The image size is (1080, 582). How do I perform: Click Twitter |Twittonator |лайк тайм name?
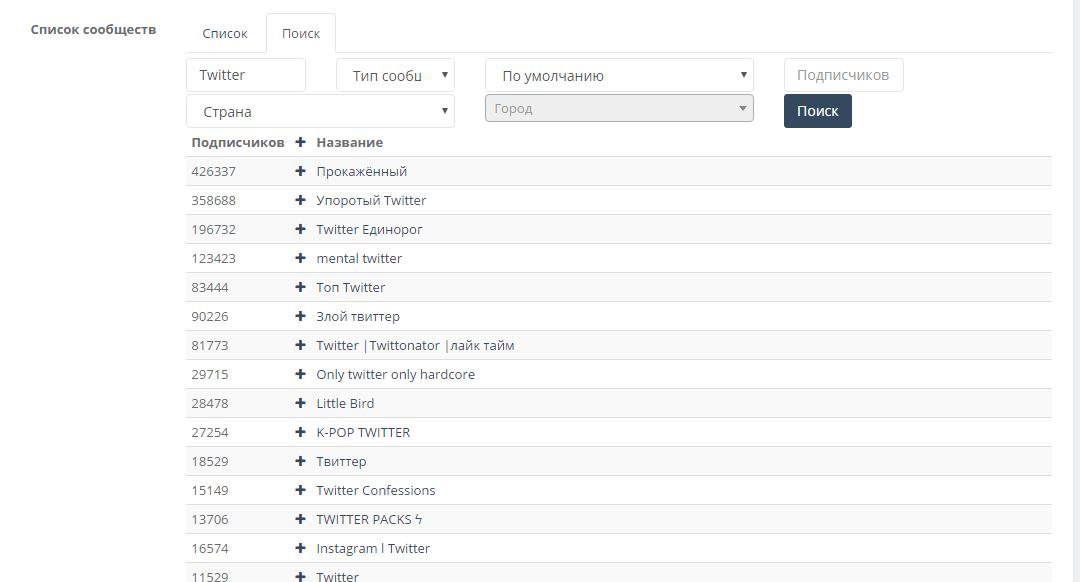click(x=415, y=345)
